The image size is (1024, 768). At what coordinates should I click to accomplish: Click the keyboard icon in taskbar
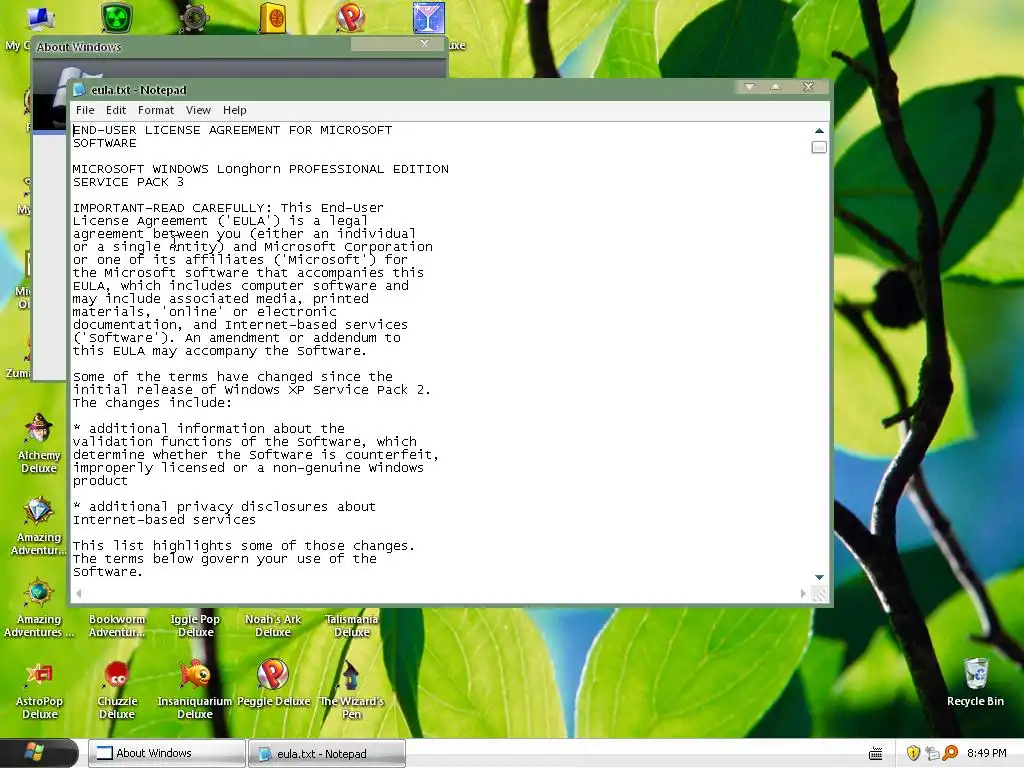(876, 754)
